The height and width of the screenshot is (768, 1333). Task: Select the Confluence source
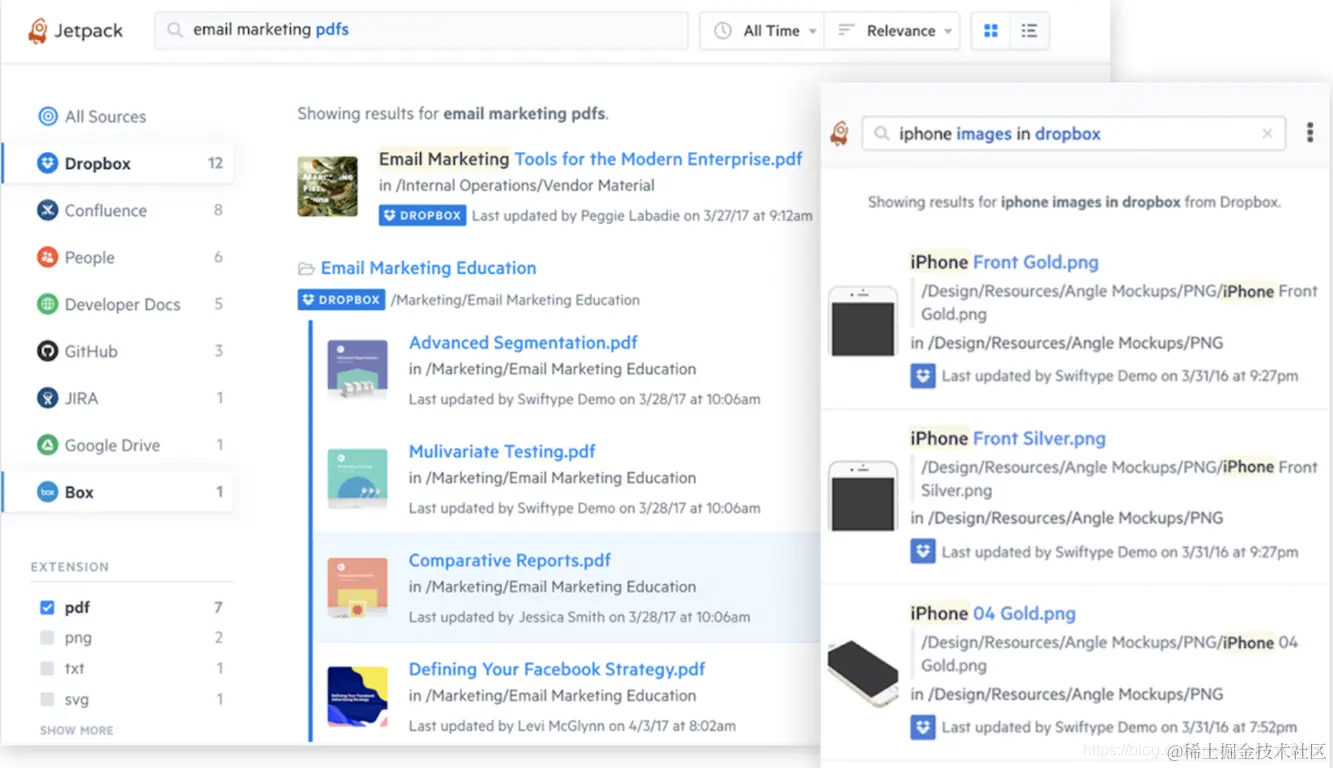[106, 210]
